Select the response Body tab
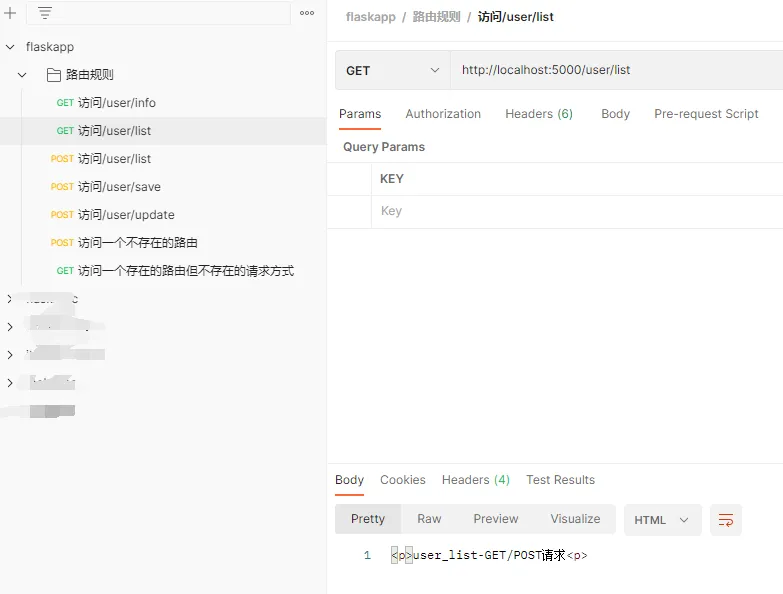 (x=349, y=480)
